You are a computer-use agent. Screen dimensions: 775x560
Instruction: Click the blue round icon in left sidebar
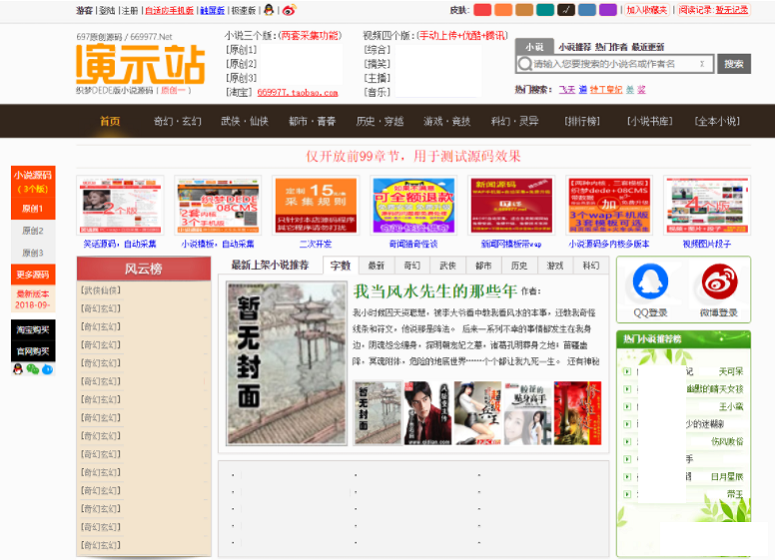pyautogui.click(x=46, y=369)
